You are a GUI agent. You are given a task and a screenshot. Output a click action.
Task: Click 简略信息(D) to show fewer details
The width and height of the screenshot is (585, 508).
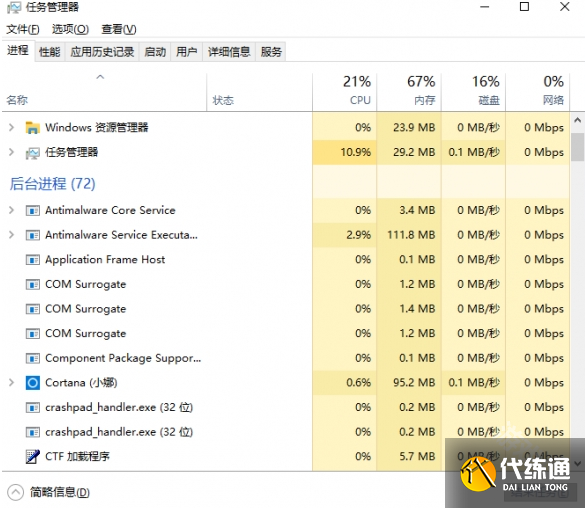(60, 493)
